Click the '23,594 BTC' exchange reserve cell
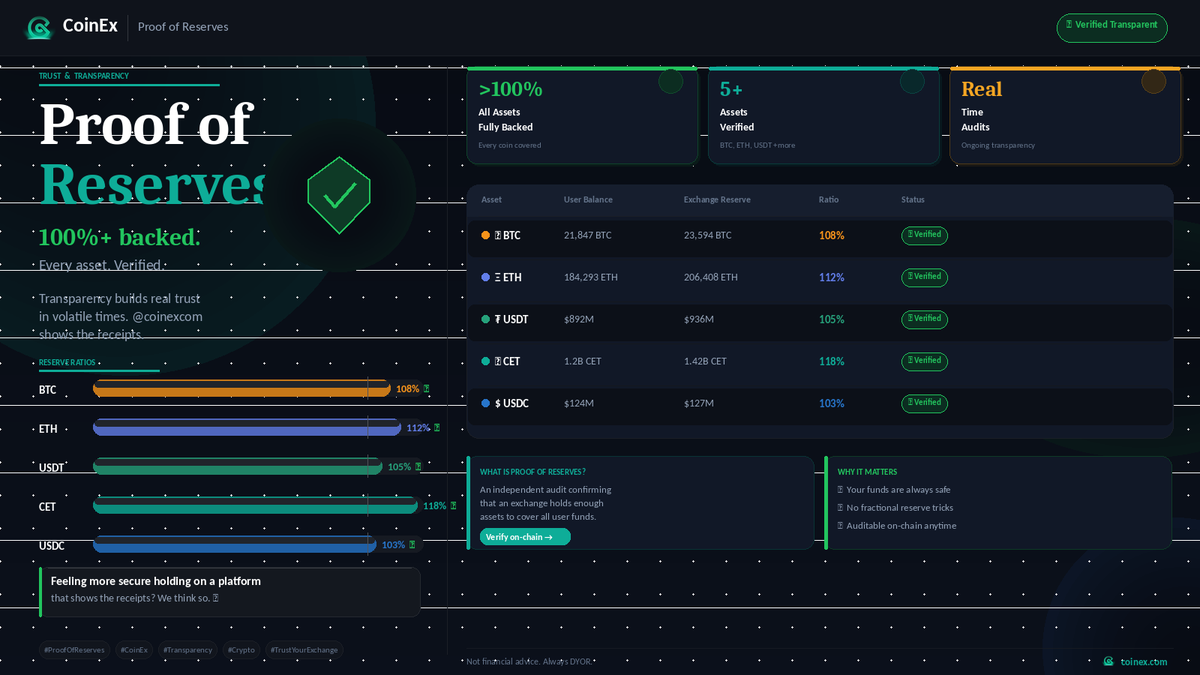 pos(708,236)
